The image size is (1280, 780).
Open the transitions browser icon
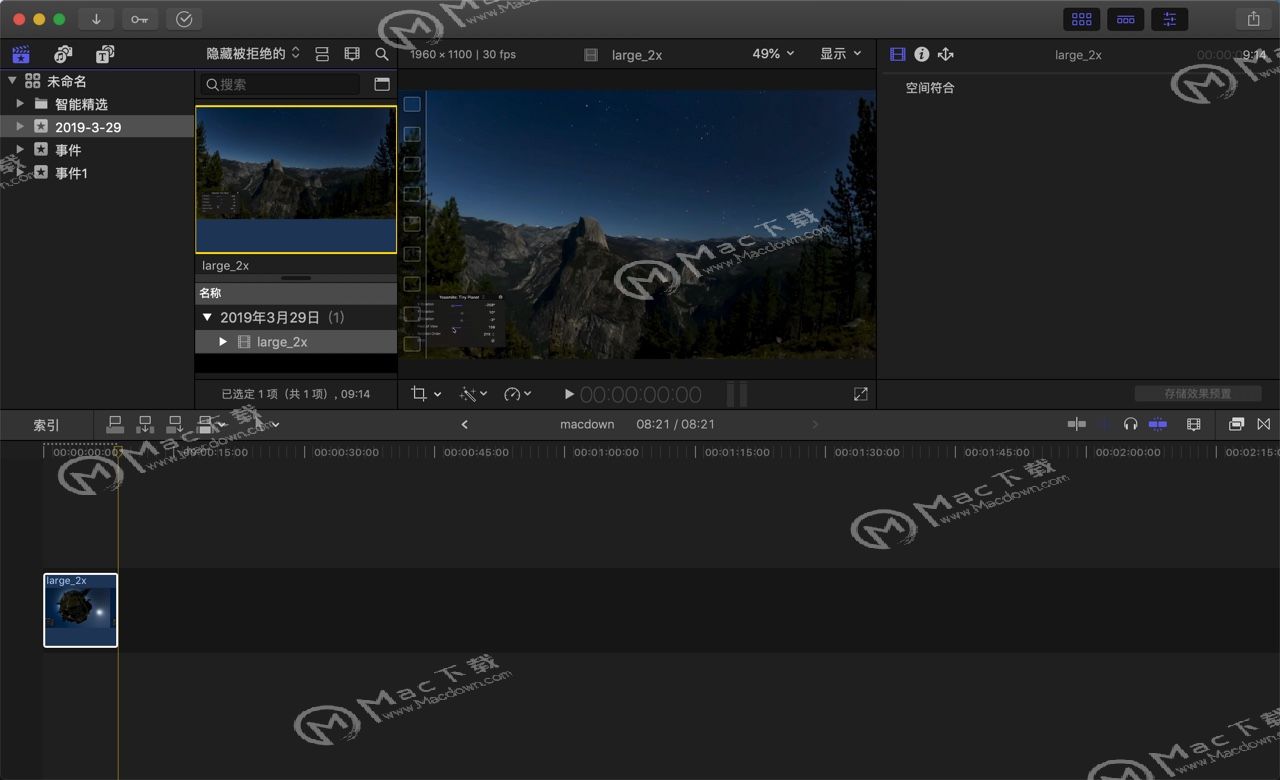tap(1264, 424)
